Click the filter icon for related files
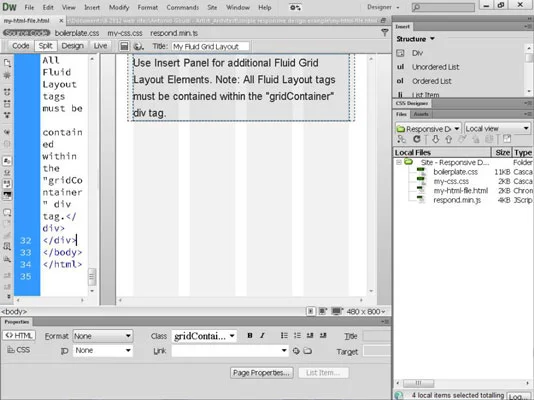Viewport: 534px width, 400px height. point(384,33)
